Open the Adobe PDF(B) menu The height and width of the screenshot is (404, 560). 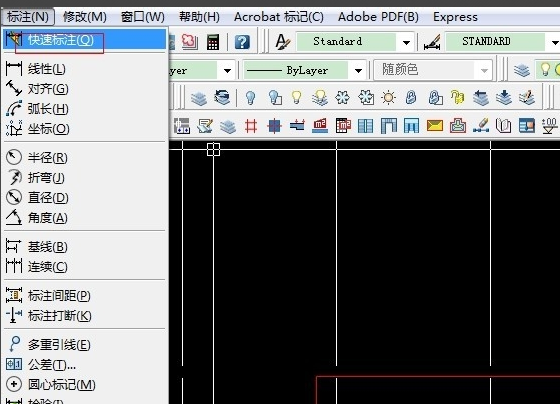(x=378, y=17)
